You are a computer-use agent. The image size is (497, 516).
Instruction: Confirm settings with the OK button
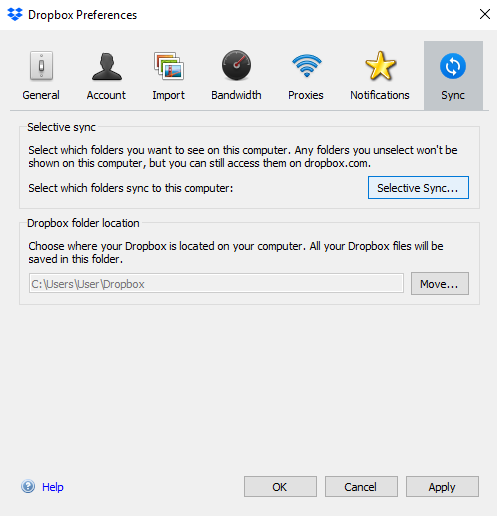coord(280,487)
